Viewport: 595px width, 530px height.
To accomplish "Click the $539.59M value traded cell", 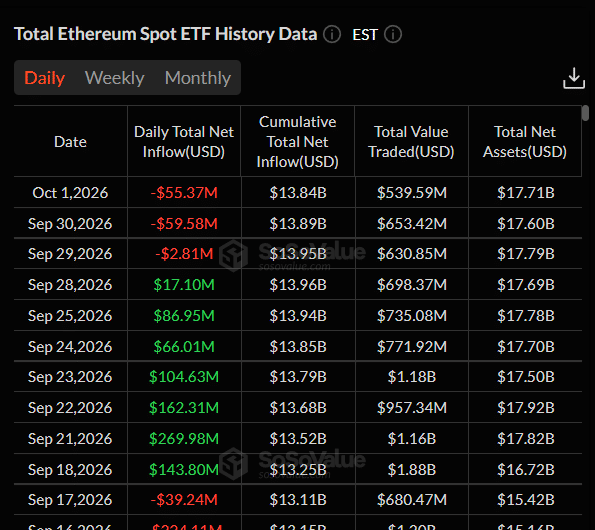I will [x=412, y=192].
